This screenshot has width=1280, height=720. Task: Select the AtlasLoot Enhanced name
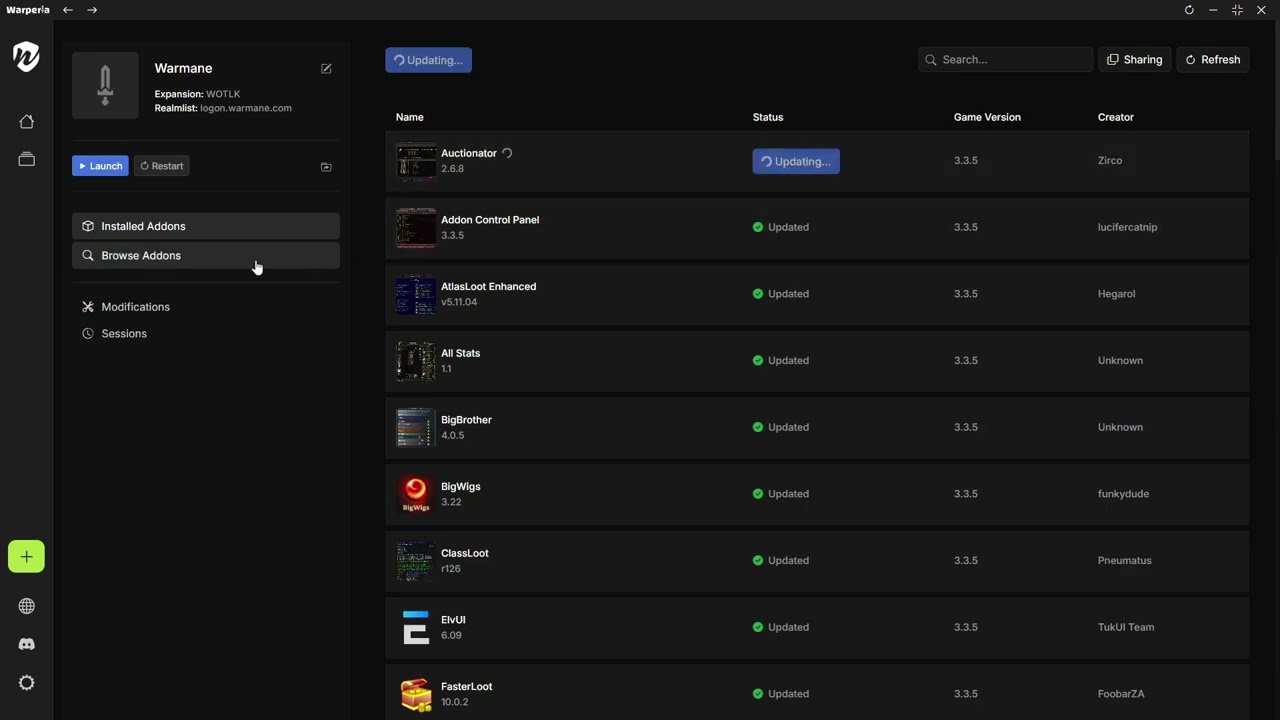pos(488,286)
